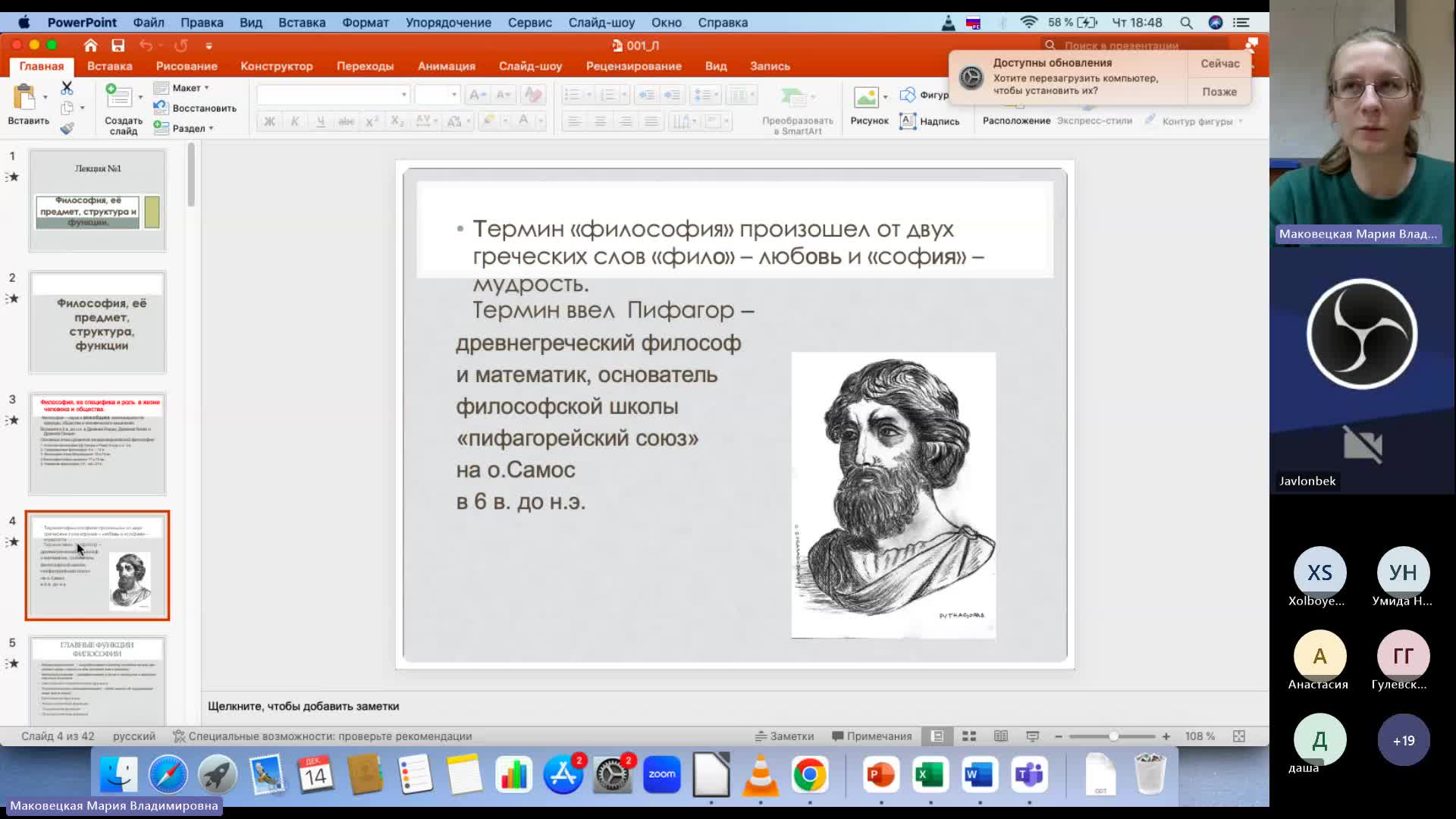This screenshot has width=1456, height=819.
Task: Open VLC player from the dock
Action: pos(760,774)
